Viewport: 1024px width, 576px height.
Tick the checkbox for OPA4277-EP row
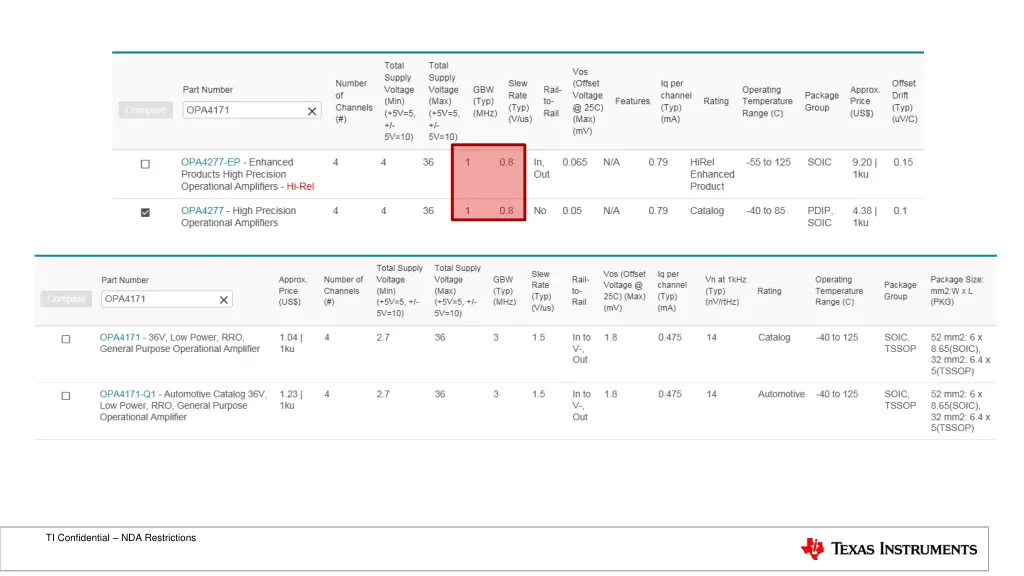(x=145, y=164)
